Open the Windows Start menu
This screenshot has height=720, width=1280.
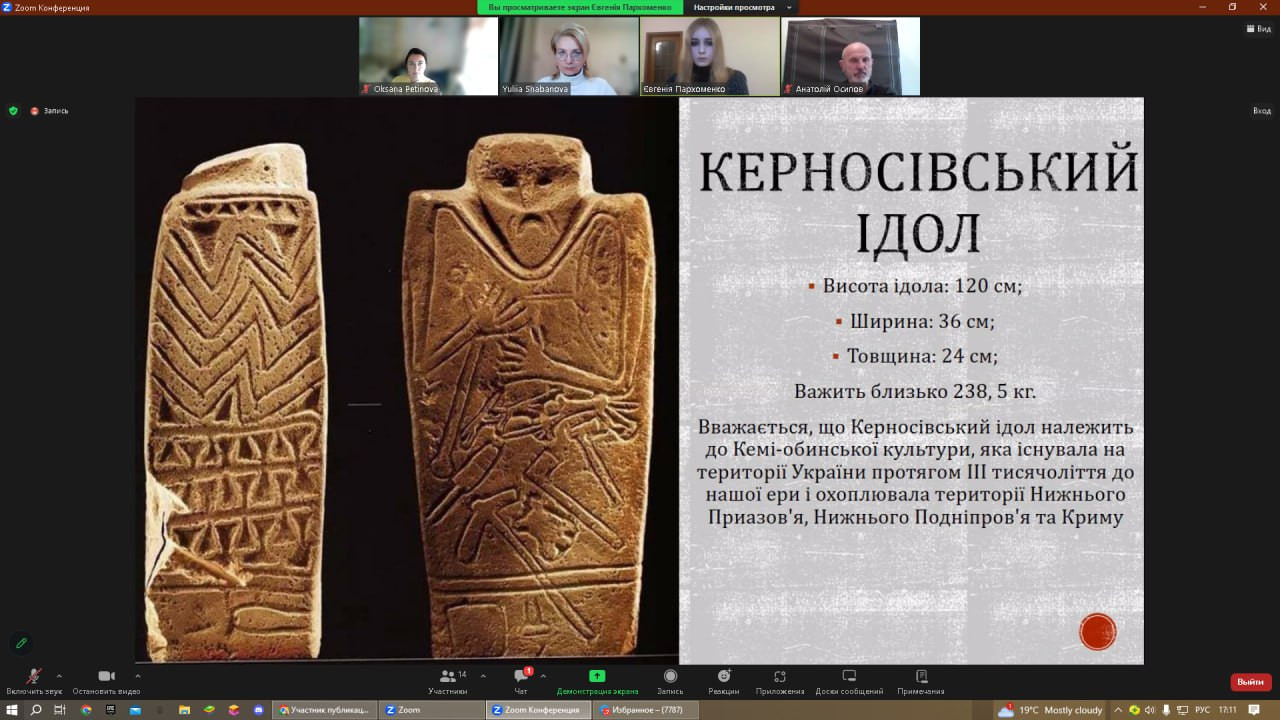click(11, 710)
